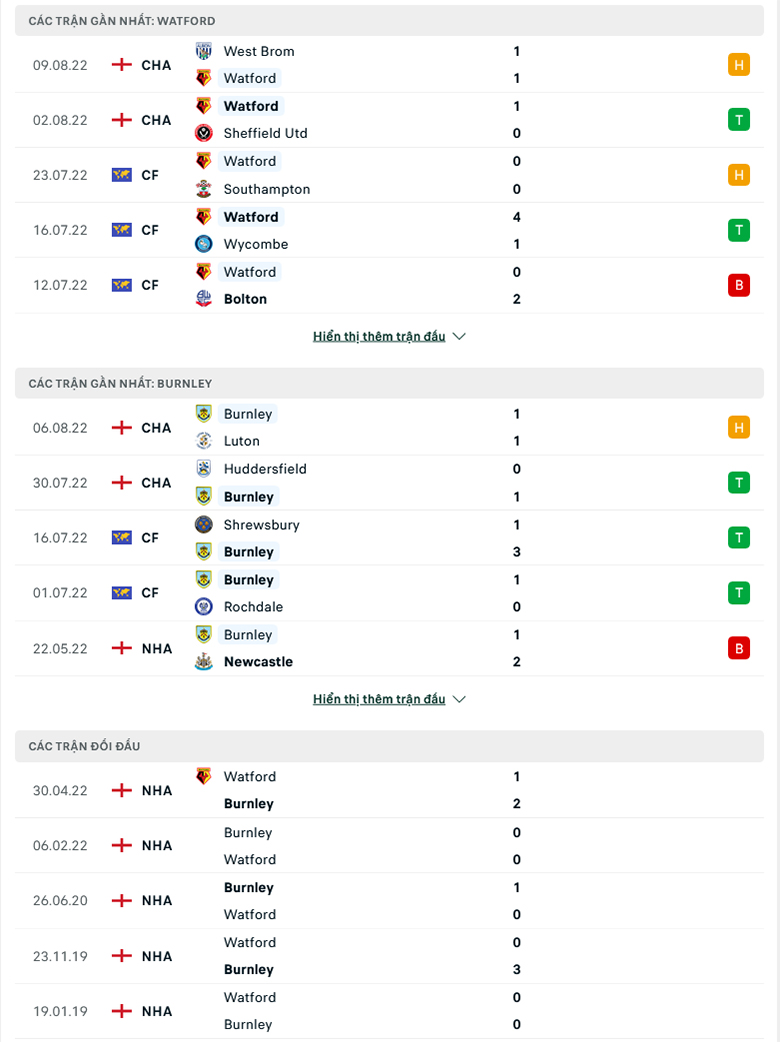Expand more Burnley matches with chevron arrow
The height and width of the screenshot is (1042, 780).
click(x=459, y=699)
